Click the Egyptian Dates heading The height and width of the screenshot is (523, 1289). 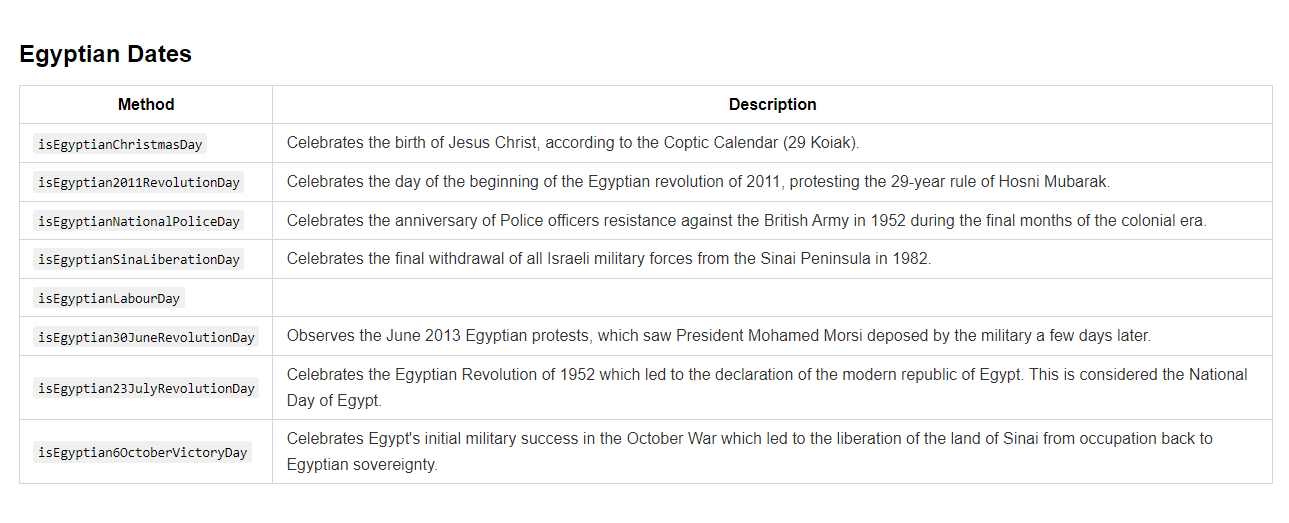[105, 54]
